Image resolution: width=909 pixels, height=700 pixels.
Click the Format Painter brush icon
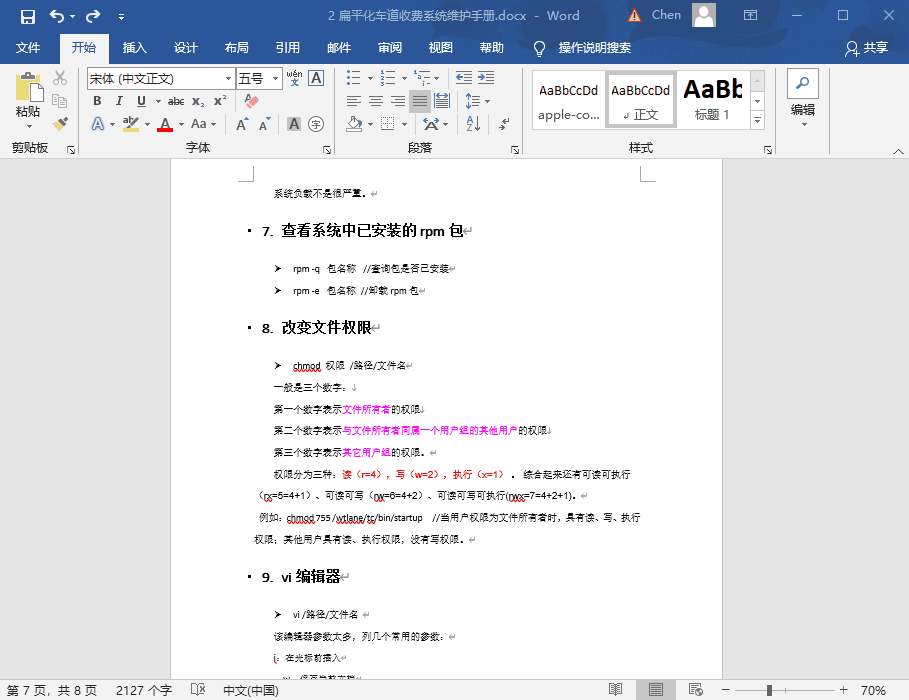tap(60, 123)
